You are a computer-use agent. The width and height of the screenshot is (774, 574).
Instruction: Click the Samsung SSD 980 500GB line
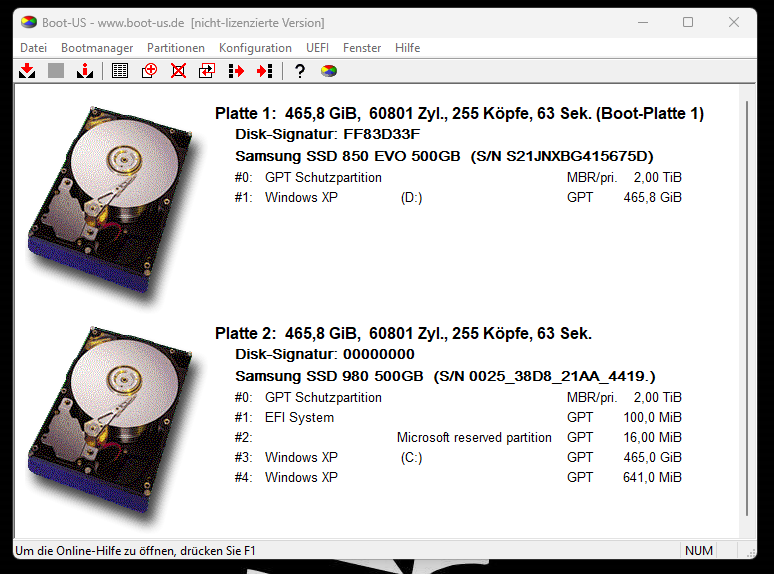445,376
